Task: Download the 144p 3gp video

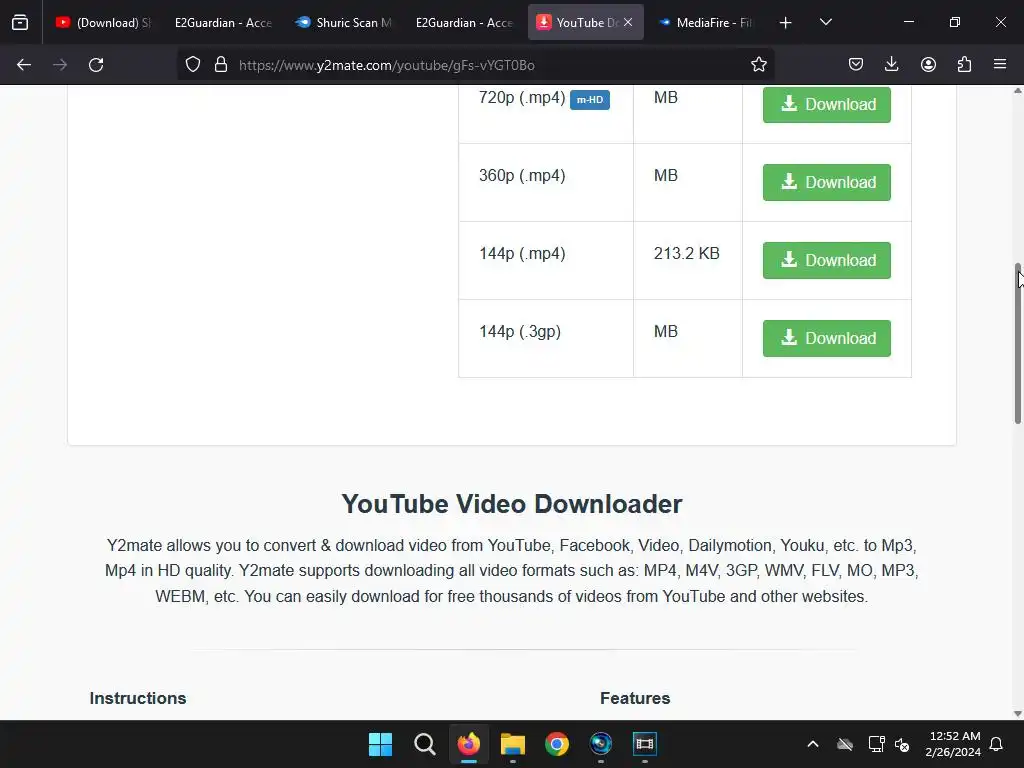Action: (x=827, y=338)
